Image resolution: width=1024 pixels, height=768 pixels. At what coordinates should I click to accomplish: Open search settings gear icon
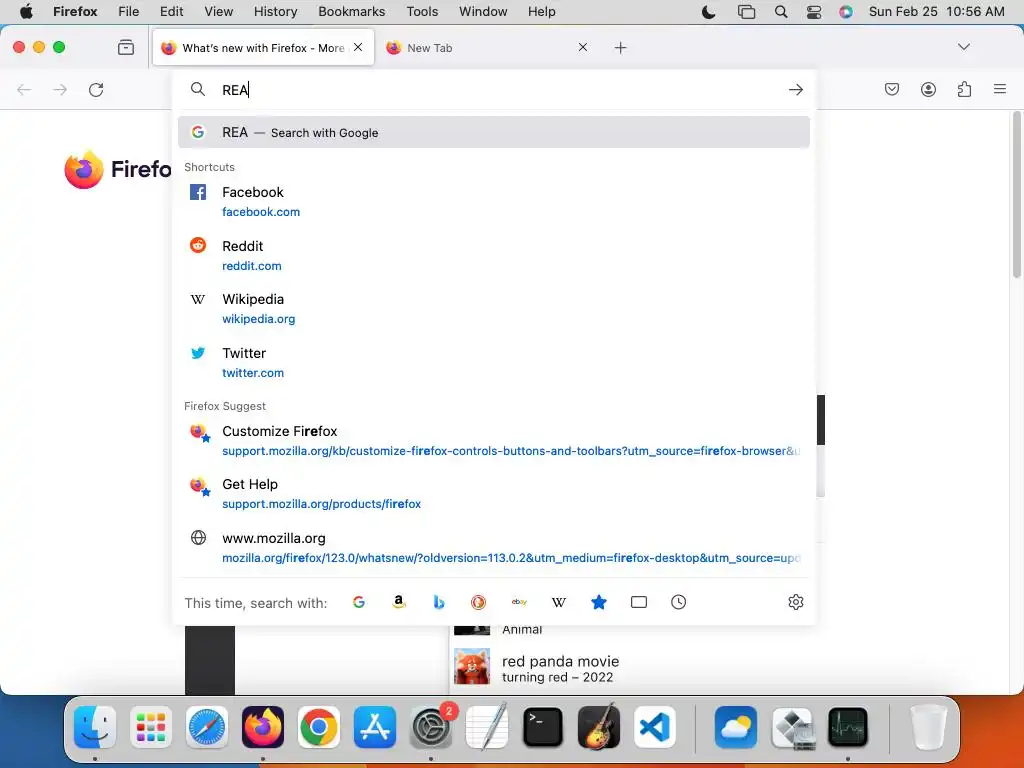pyautogui.click(x=795, y=602)
